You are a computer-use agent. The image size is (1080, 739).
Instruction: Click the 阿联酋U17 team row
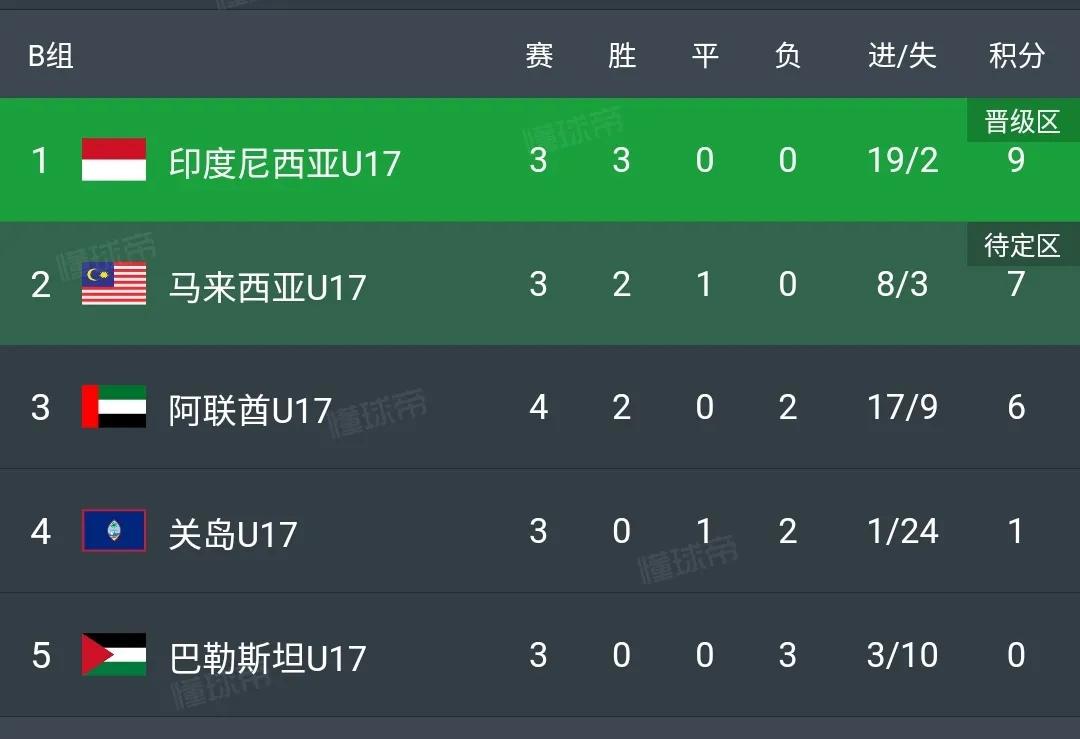tap(248, 408)
